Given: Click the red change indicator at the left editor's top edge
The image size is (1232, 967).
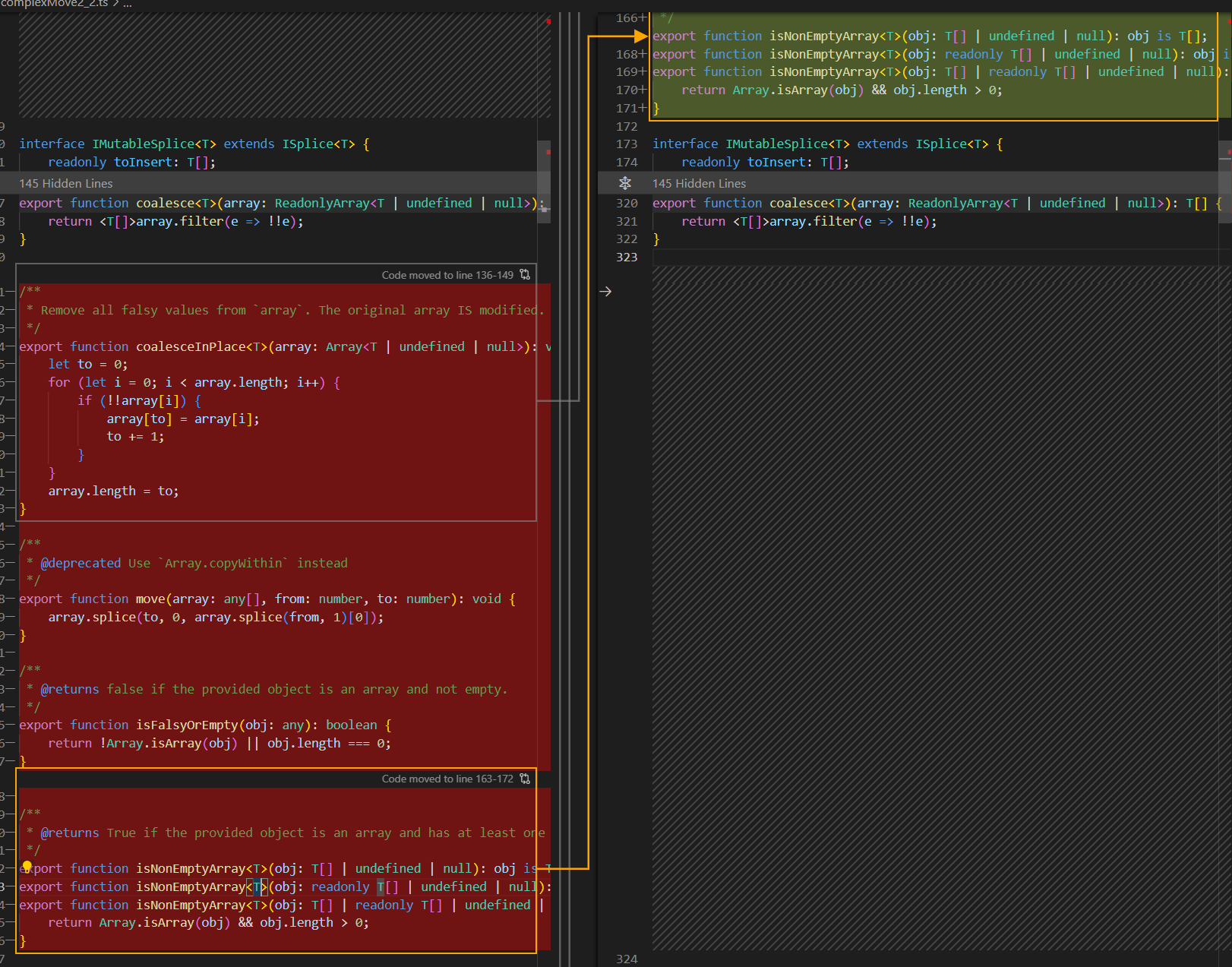Looking at the screenshot, I should [548, 21].
